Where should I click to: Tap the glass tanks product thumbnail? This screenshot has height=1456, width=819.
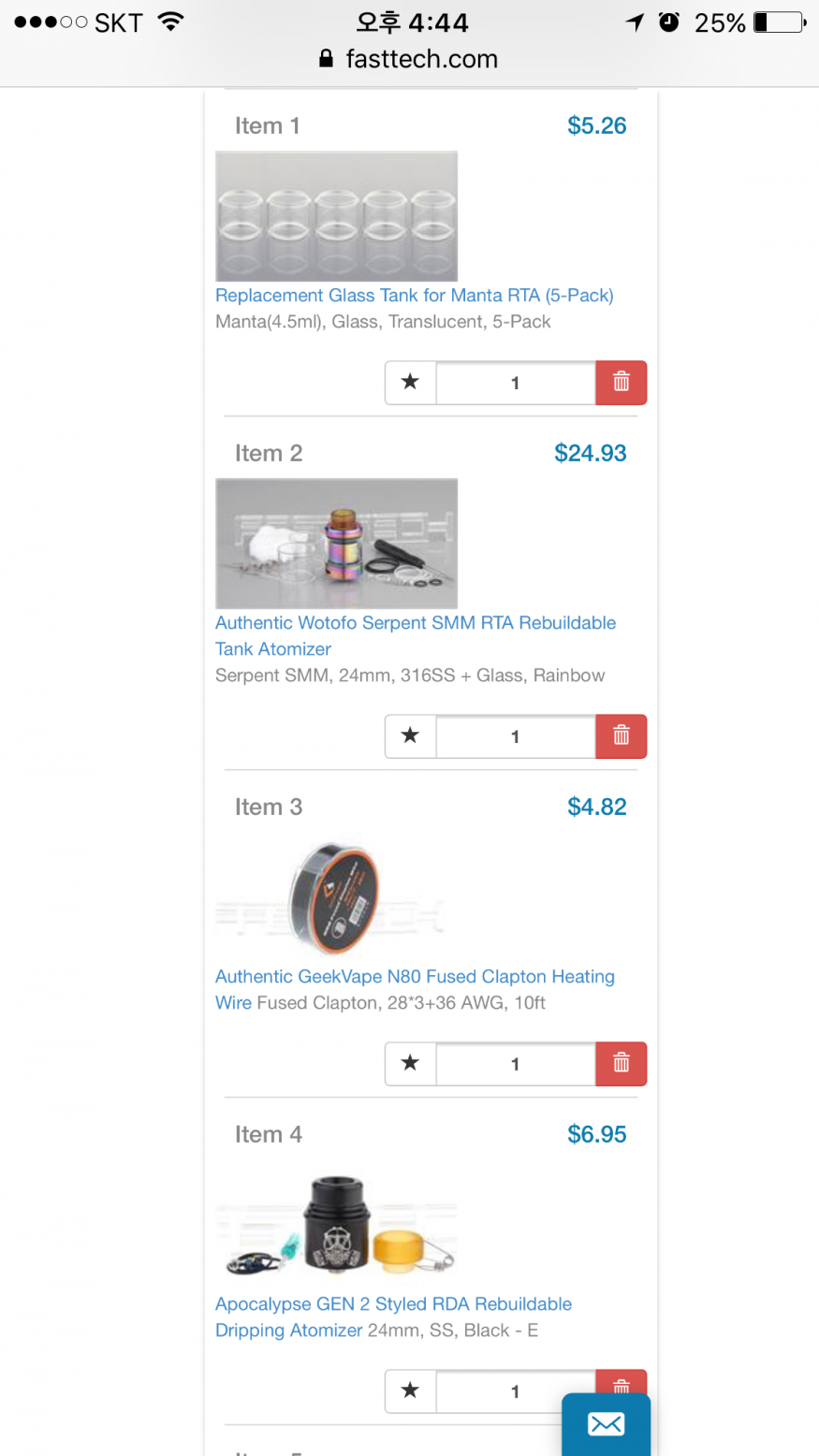pyautogui.click(x=337, y=216)
